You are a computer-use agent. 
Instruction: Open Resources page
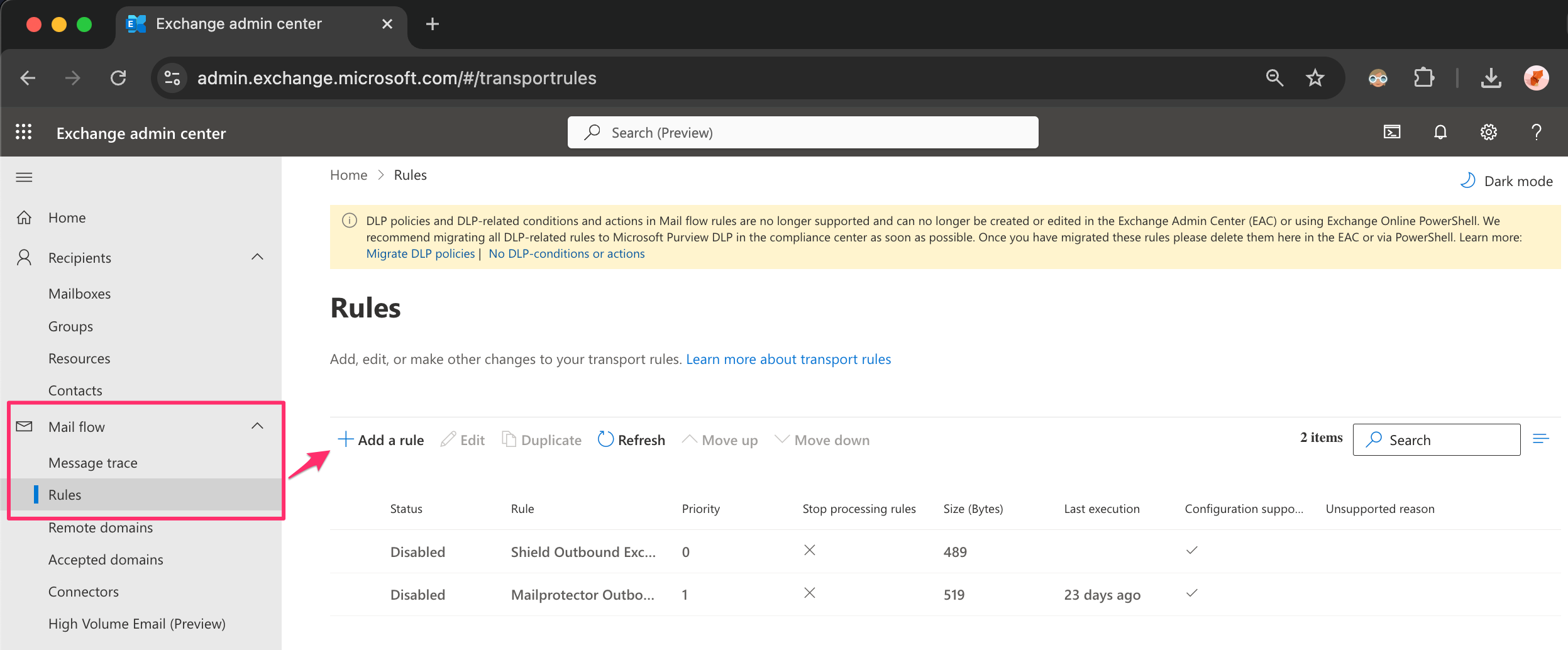(79, 358)
